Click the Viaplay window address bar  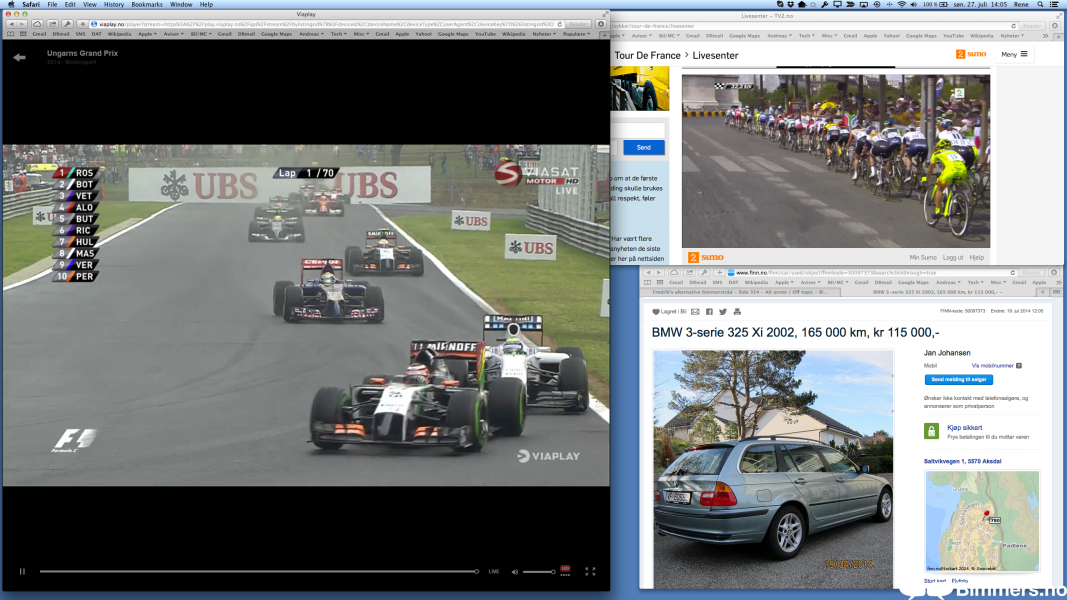tap(327, 24)
